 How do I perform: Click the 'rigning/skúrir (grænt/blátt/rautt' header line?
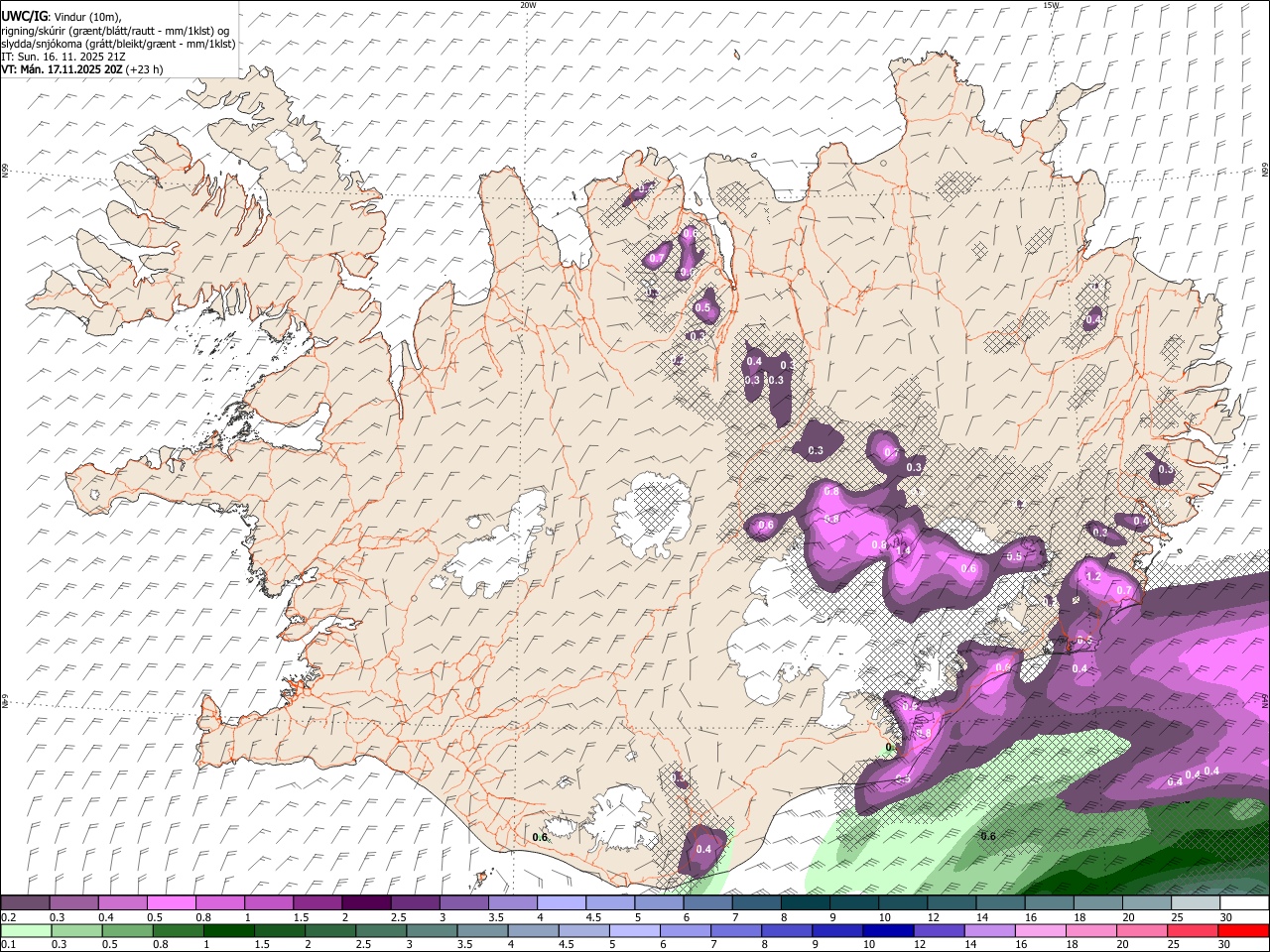coord(115,30)
